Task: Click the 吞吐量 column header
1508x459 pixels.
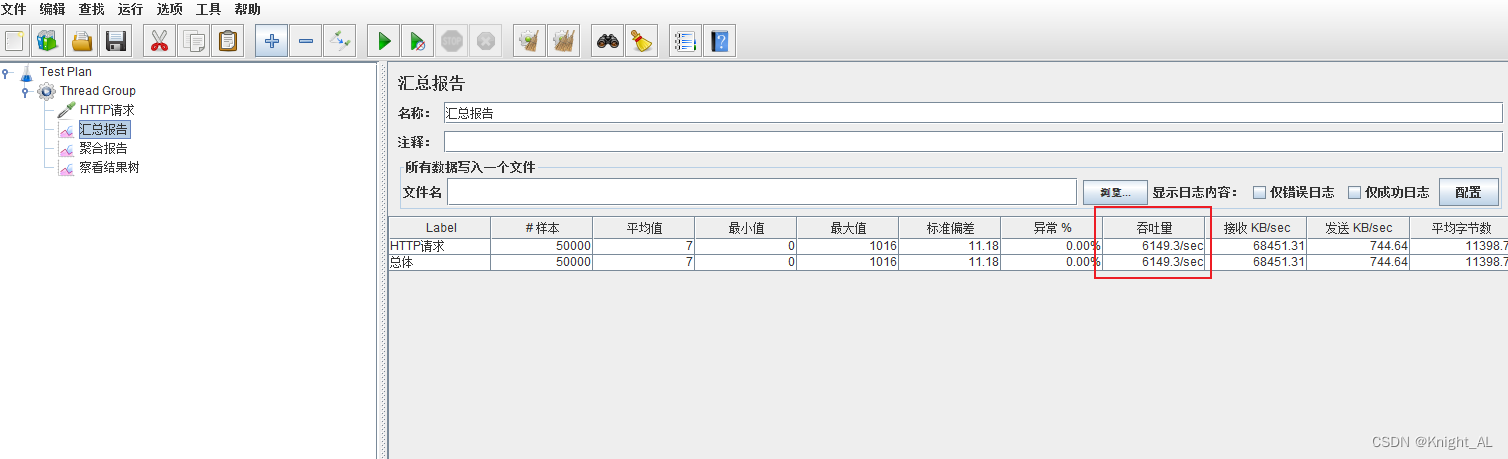Action: pos(1154,228)
